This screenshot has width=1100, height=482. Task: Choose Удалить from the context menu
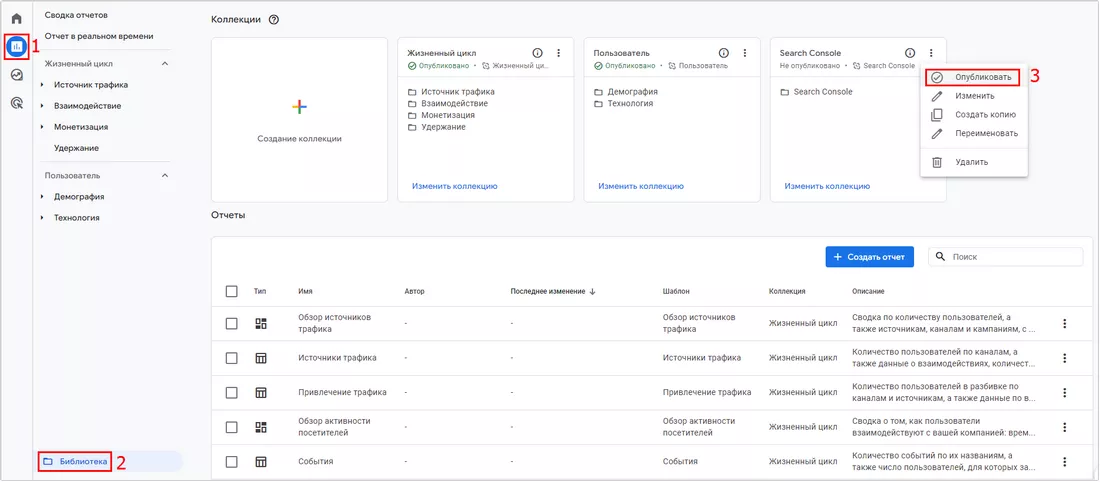pos(974,162)
